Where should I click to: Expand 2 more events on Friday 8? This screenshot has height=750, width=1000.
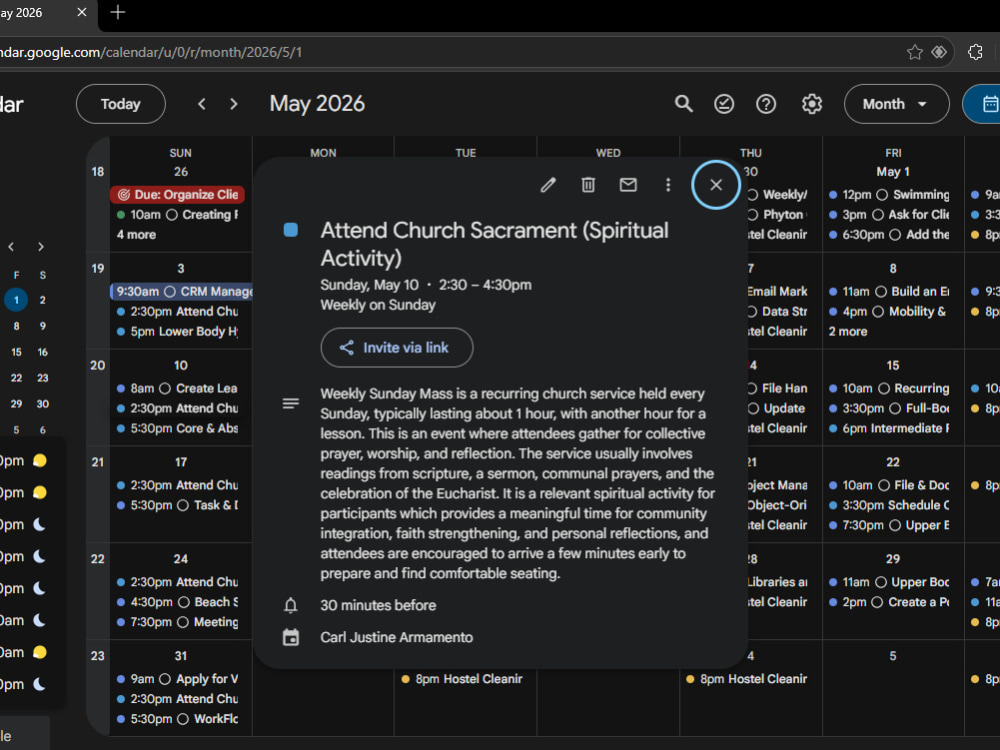848,332
